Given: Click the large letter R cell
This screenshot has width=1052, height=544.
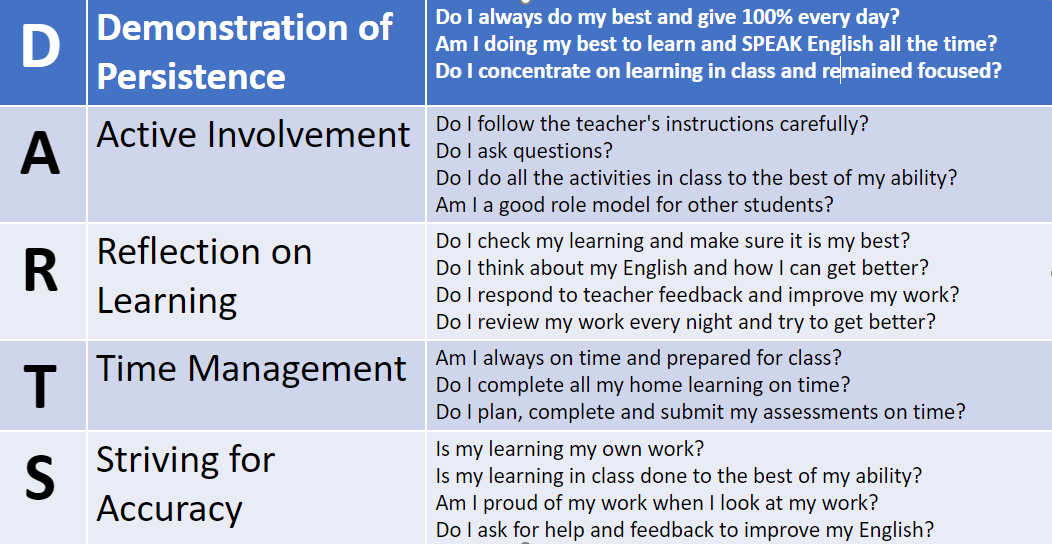Looking at the screenshot, I should coord(40,272).
